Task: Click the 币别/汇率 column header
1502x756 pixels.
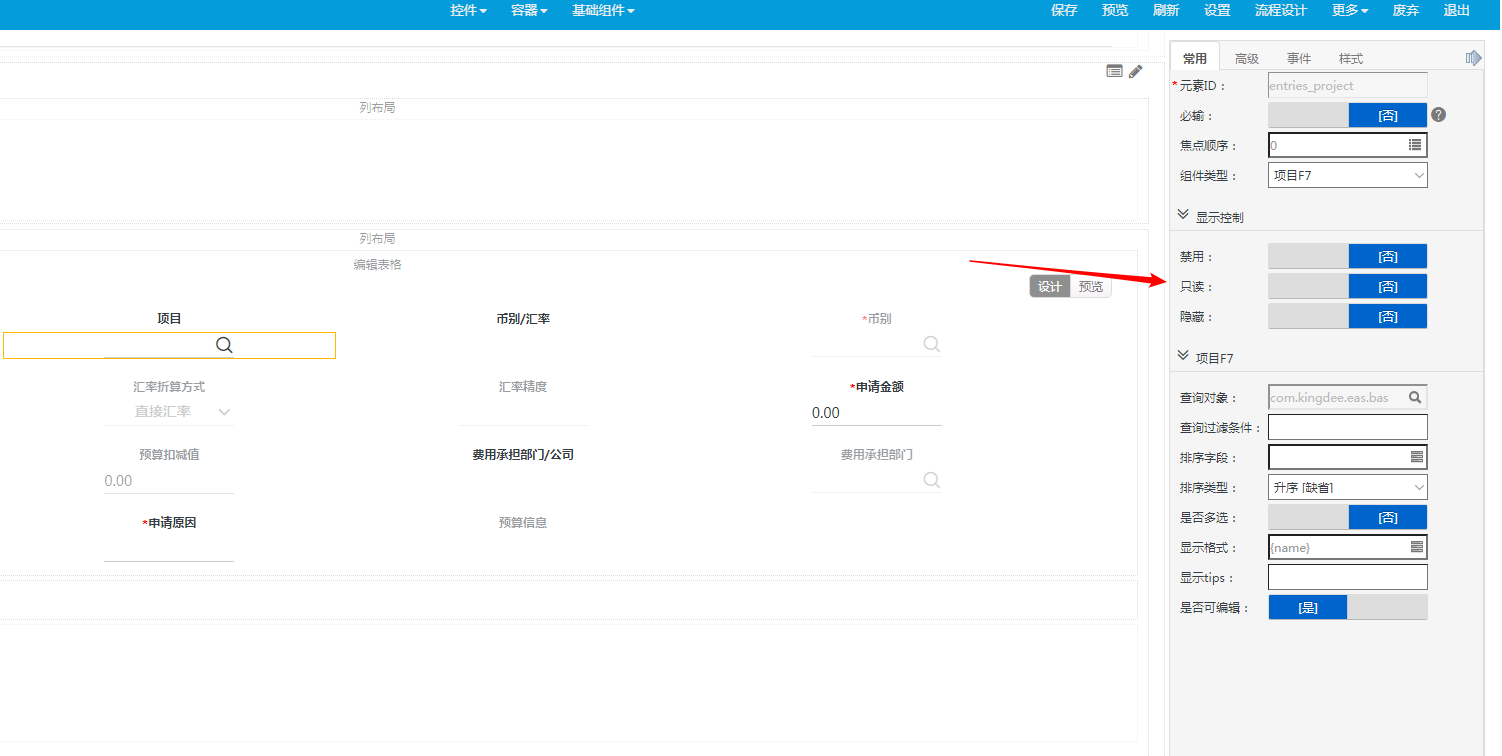Action: [x=523, y=319]
